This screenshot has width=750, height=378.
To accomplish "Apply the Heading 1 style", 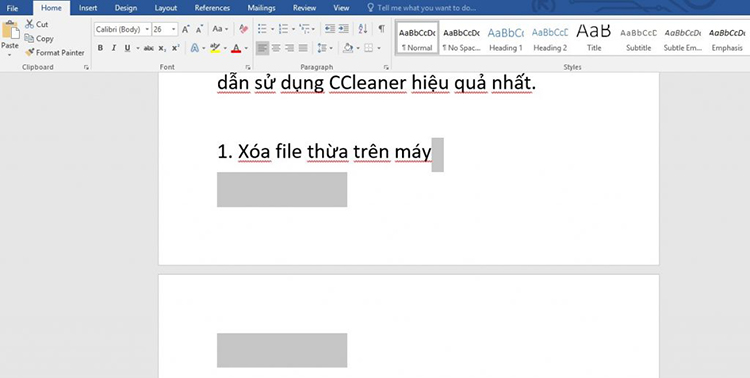I will [506, 38].
